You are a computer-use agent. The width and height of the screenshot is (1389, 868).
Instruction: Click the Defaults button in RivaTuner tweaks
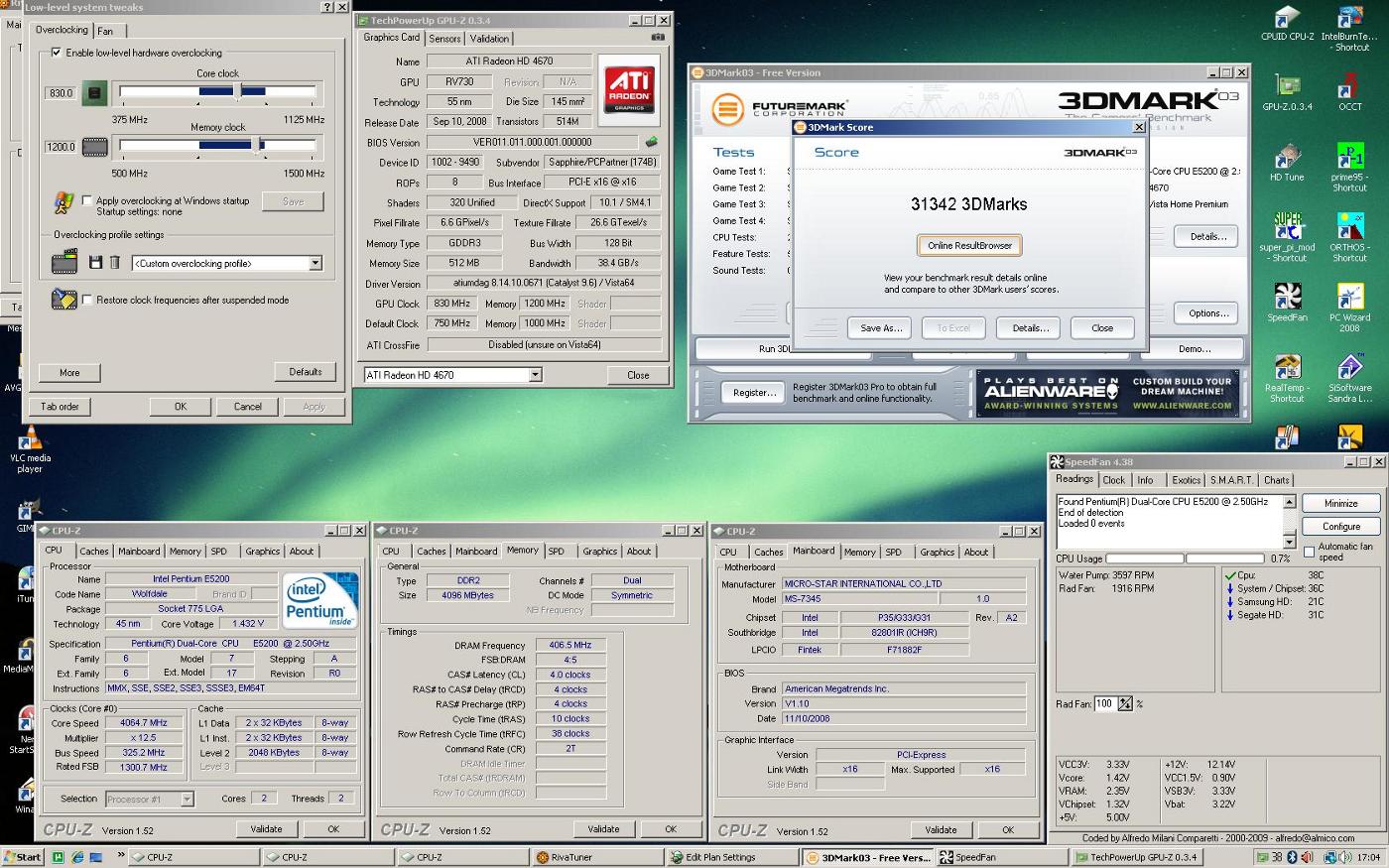coord(306,372)
